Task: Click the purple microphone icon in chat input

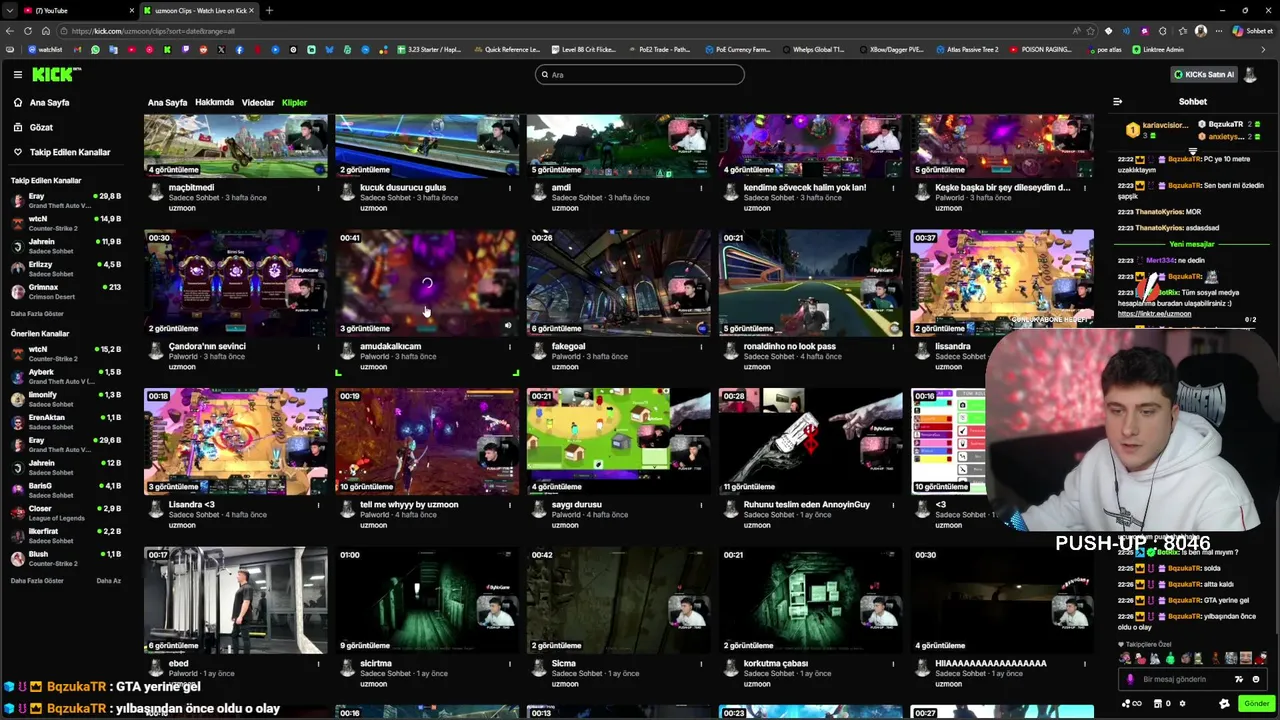Action: (1130, 679)
